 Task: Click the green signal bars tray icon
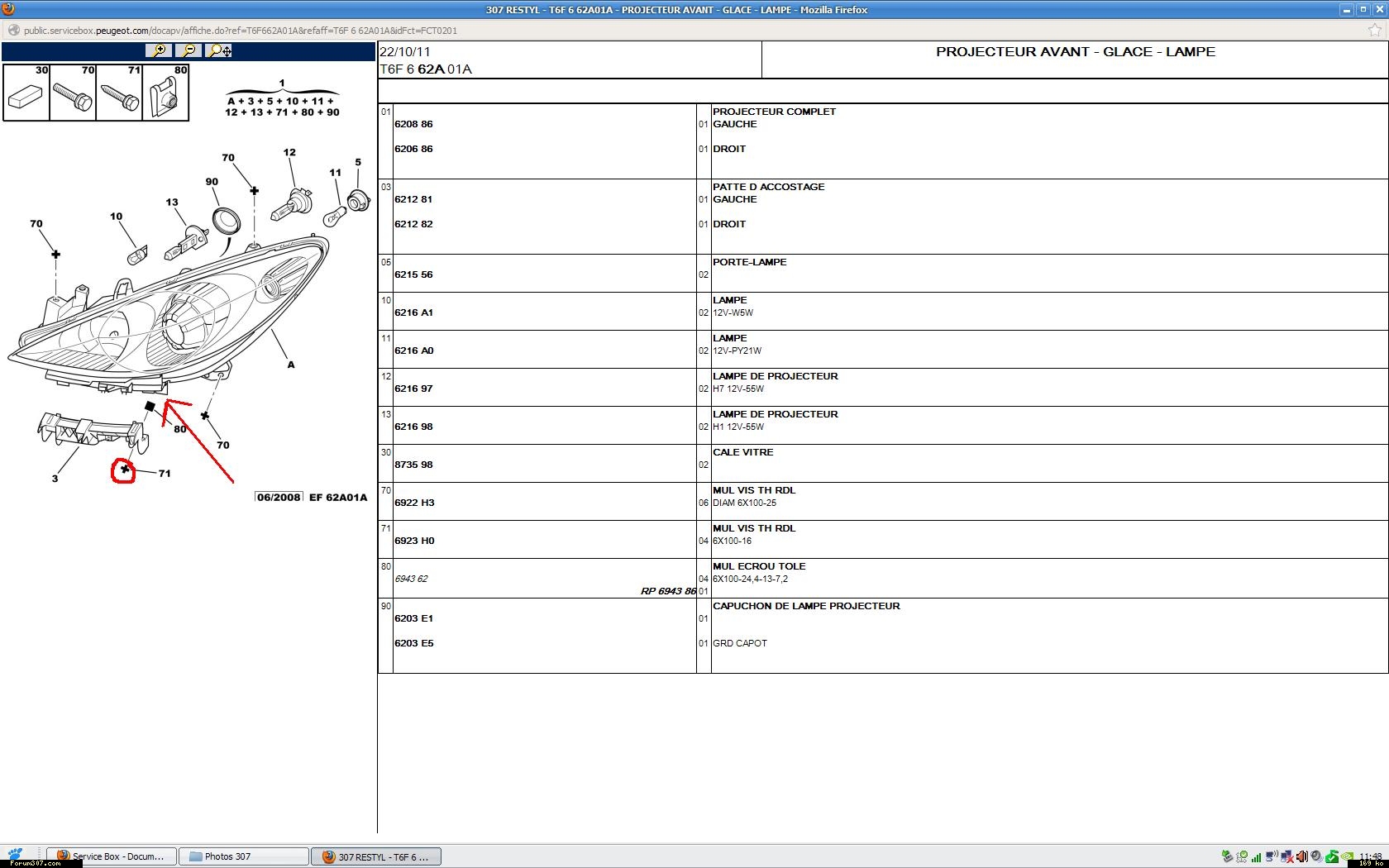pyautogui.click(x=1257, y=856)
